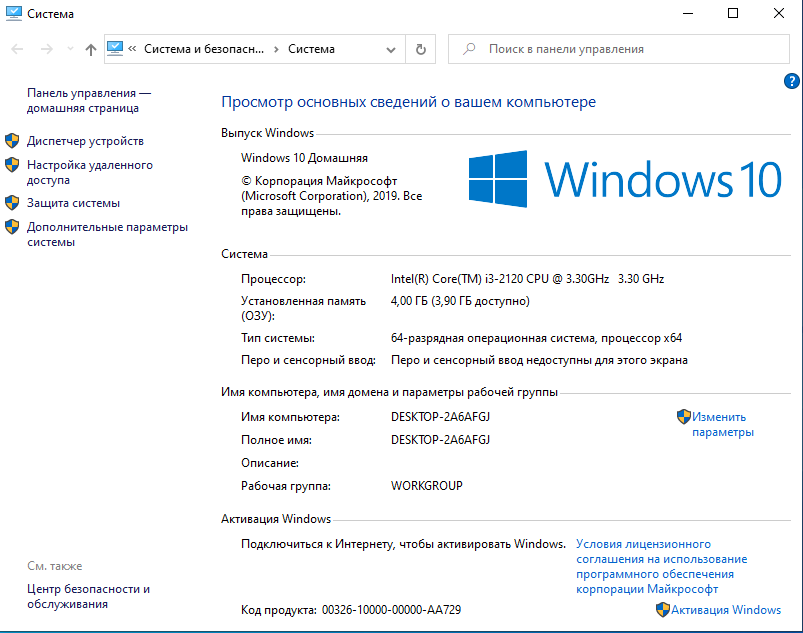Focus the Control Panel search field
This screenshot has width=803, height=633.
(x=619, y=49)
